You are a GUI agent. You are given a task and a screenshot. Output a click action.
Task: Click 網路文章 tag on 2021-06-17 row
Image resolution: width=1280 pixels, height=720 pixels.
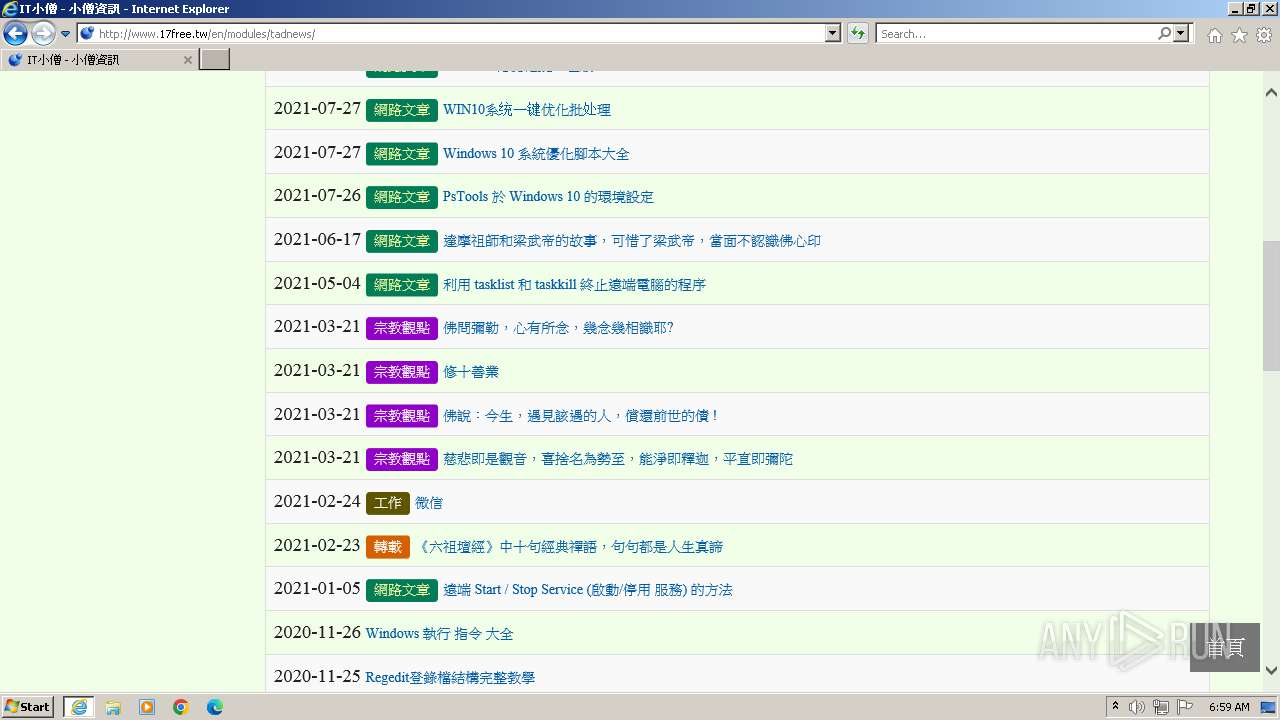coord(402,241)
